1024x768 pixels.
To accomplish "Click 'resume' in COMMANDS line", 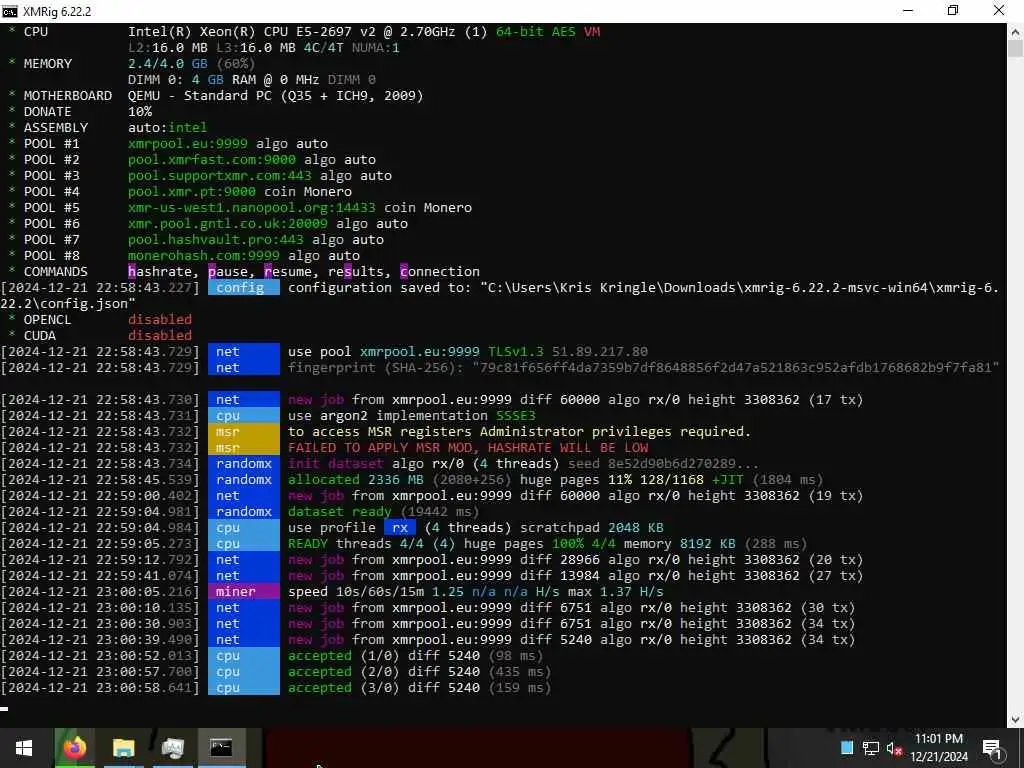I will (x=288, y=272).
